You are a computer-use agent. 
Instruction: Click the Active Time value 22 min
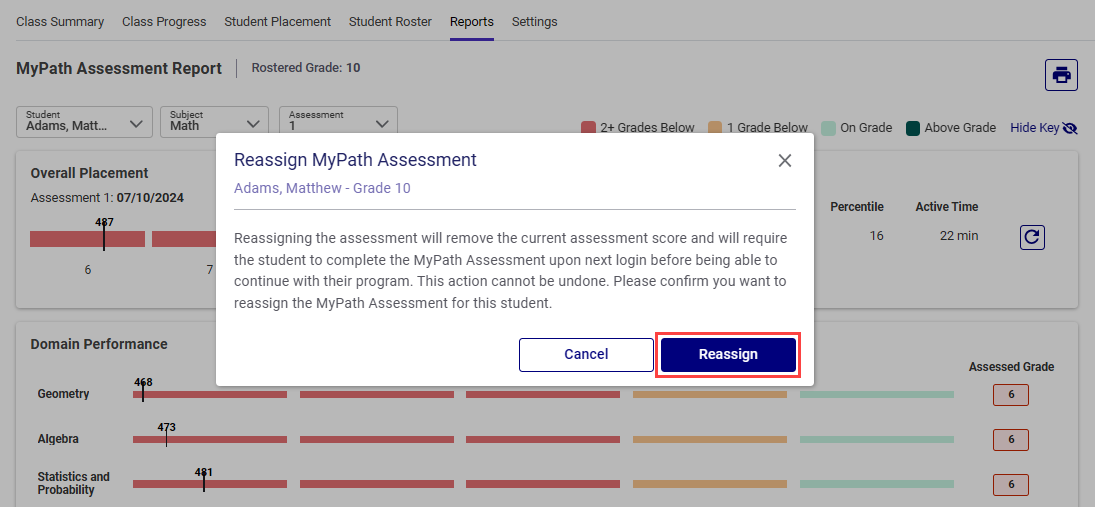coord(959,236)
